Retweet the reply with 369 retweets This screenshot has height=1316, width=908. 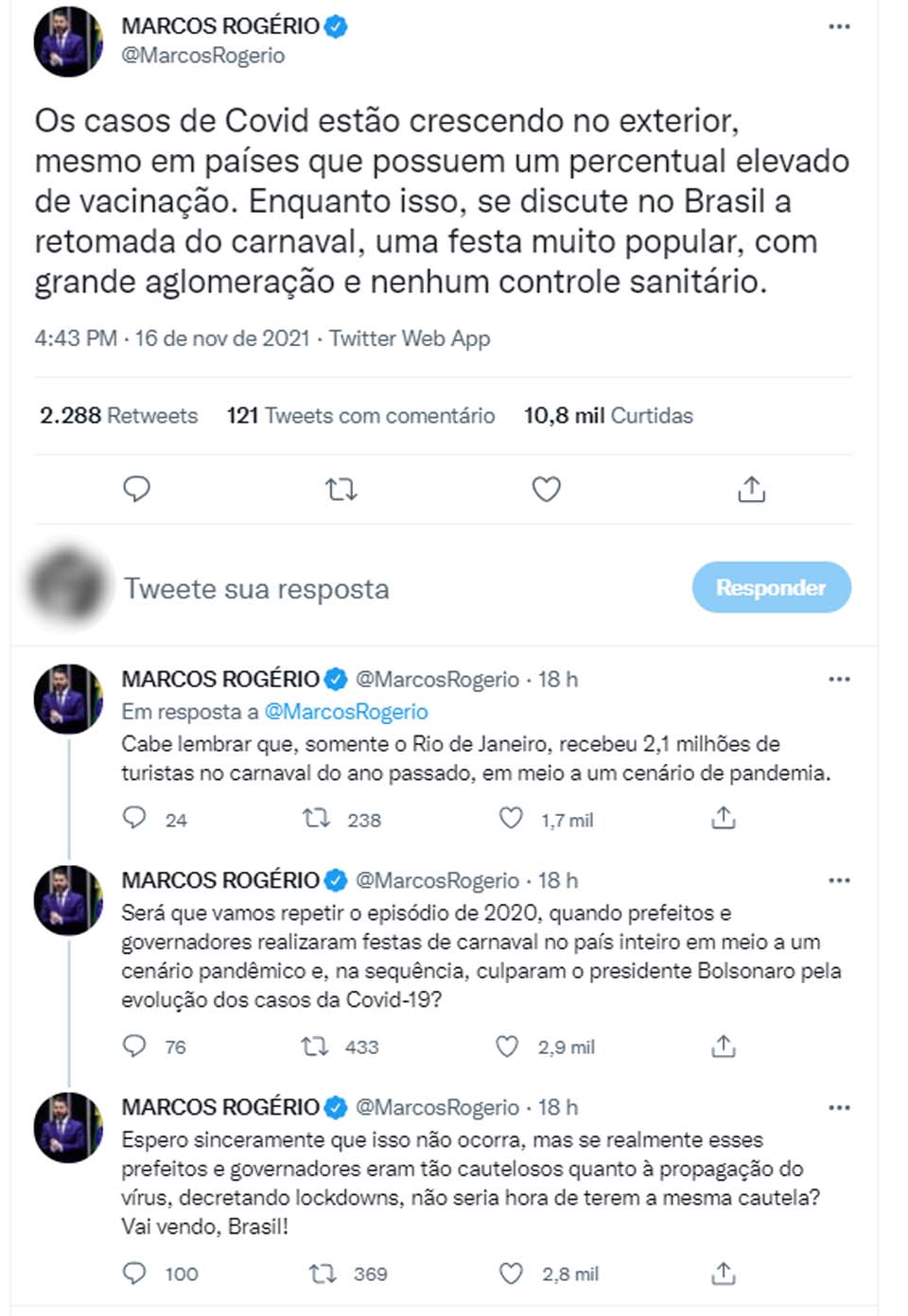pos(323,1273)
